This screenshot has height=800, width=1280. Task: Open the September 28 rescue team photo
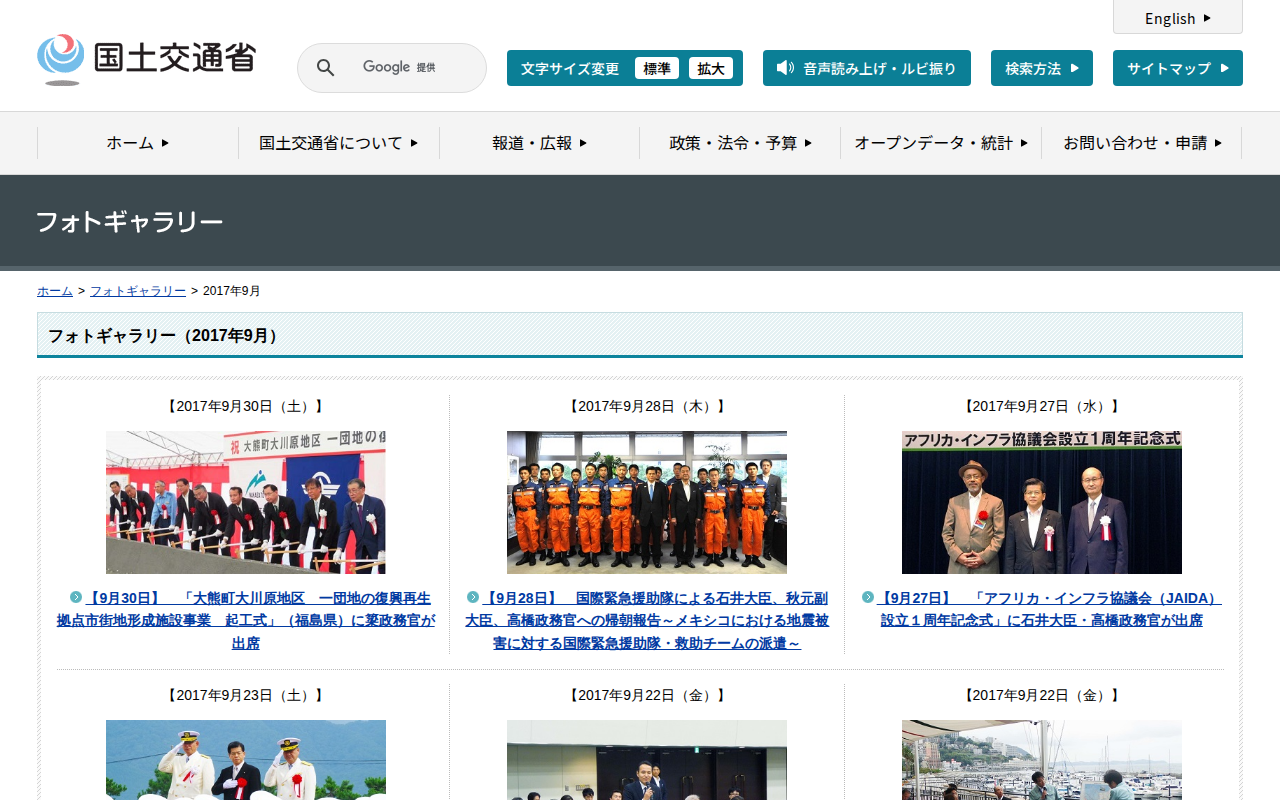[x=647, y=502]
